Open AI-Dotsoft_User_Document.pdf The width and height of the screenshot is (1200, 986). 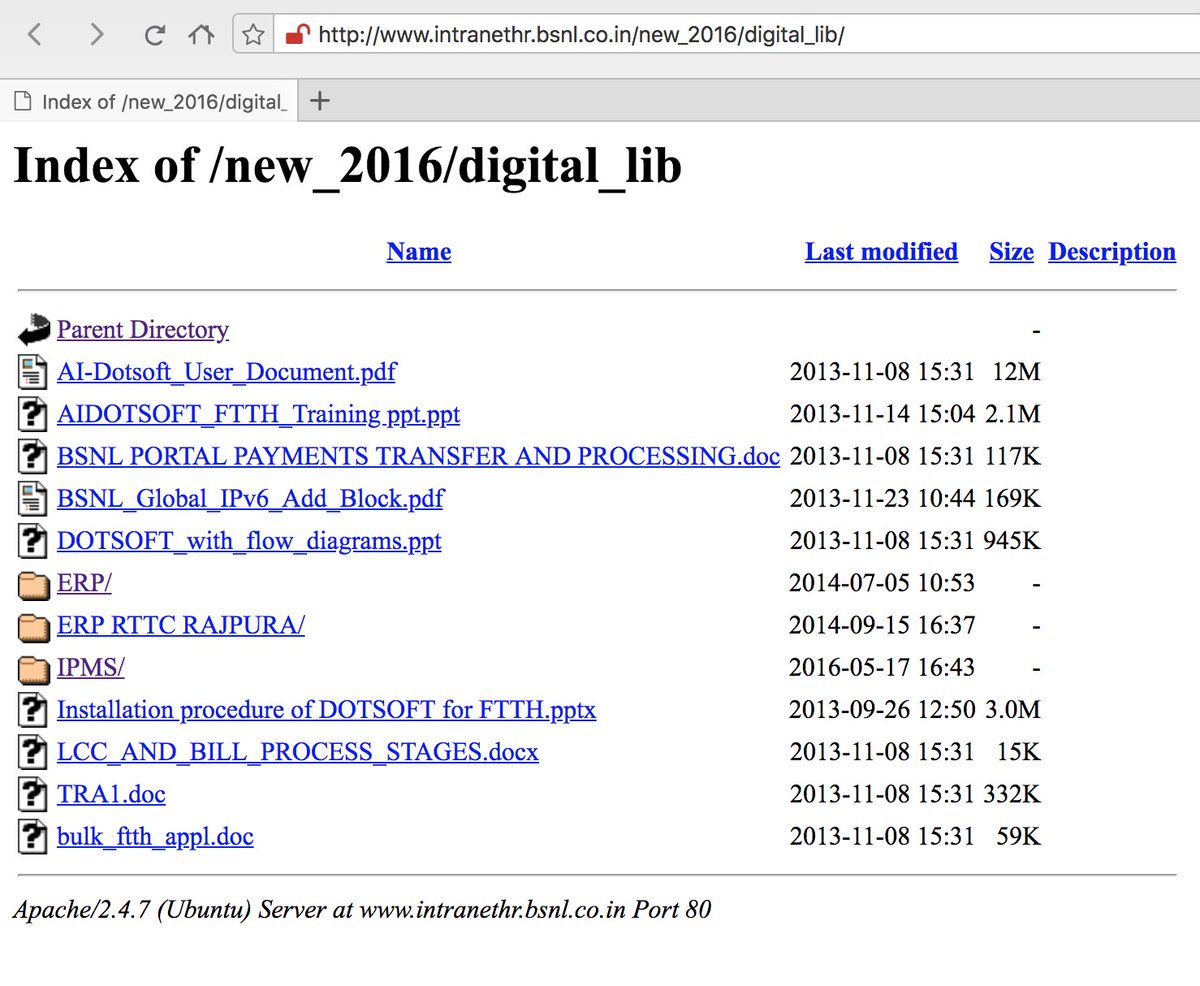(226, 372)
